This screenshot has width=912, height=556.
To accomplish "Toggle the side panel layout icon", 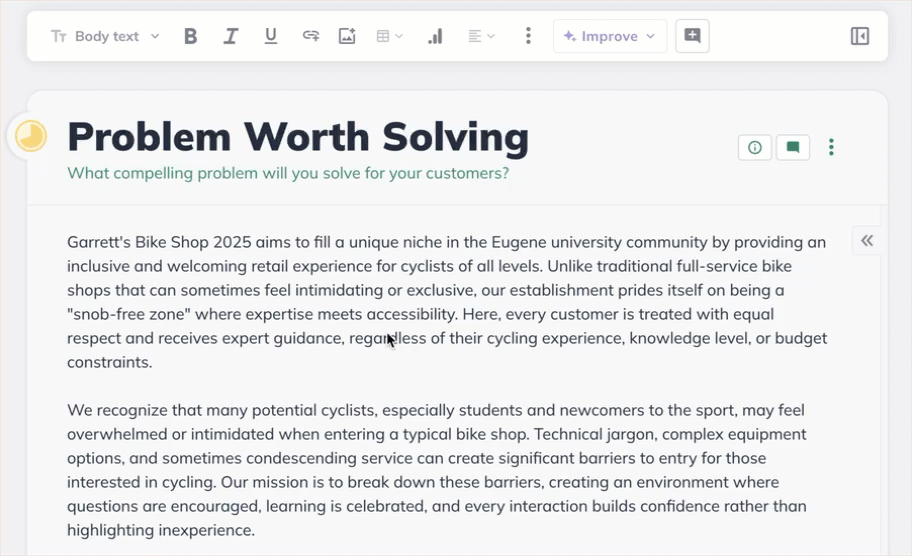I will point(860,36).
